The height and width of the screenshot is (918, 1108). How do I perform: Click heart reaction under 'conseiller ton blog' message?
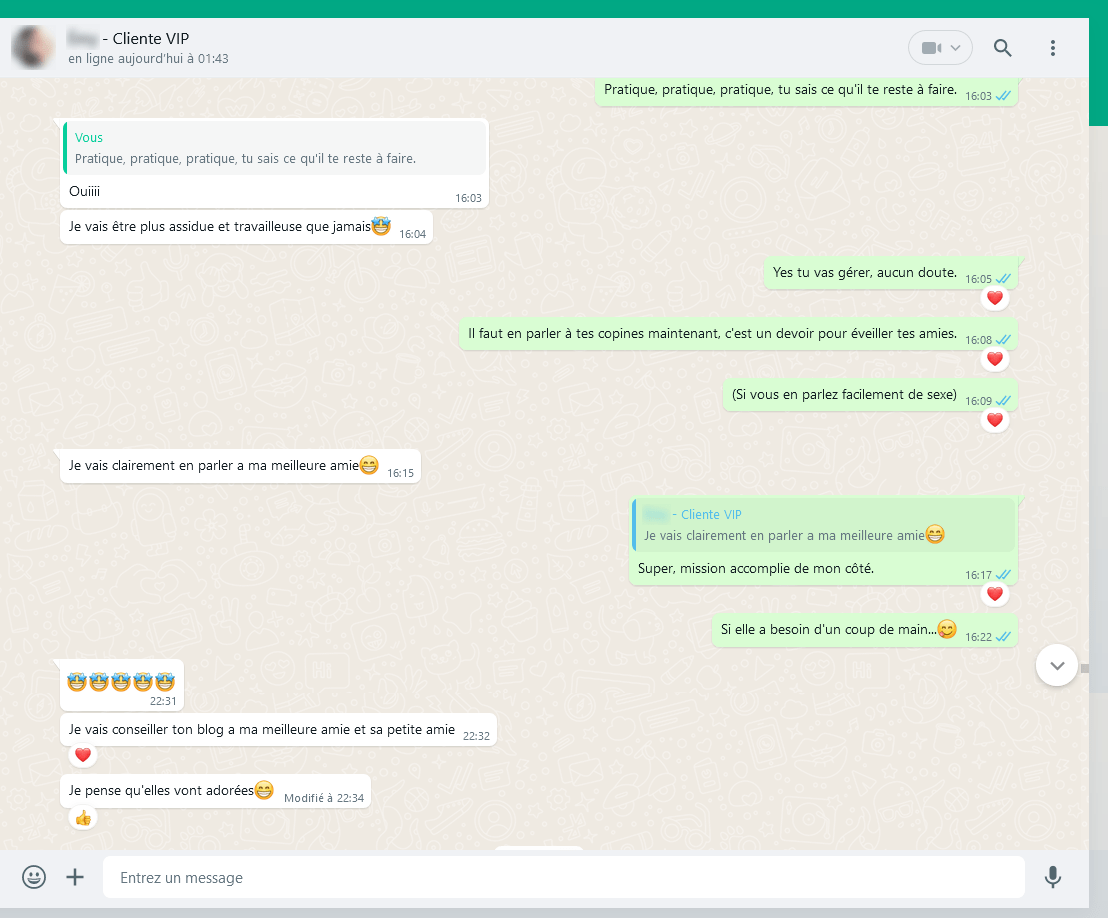(83, 755)
